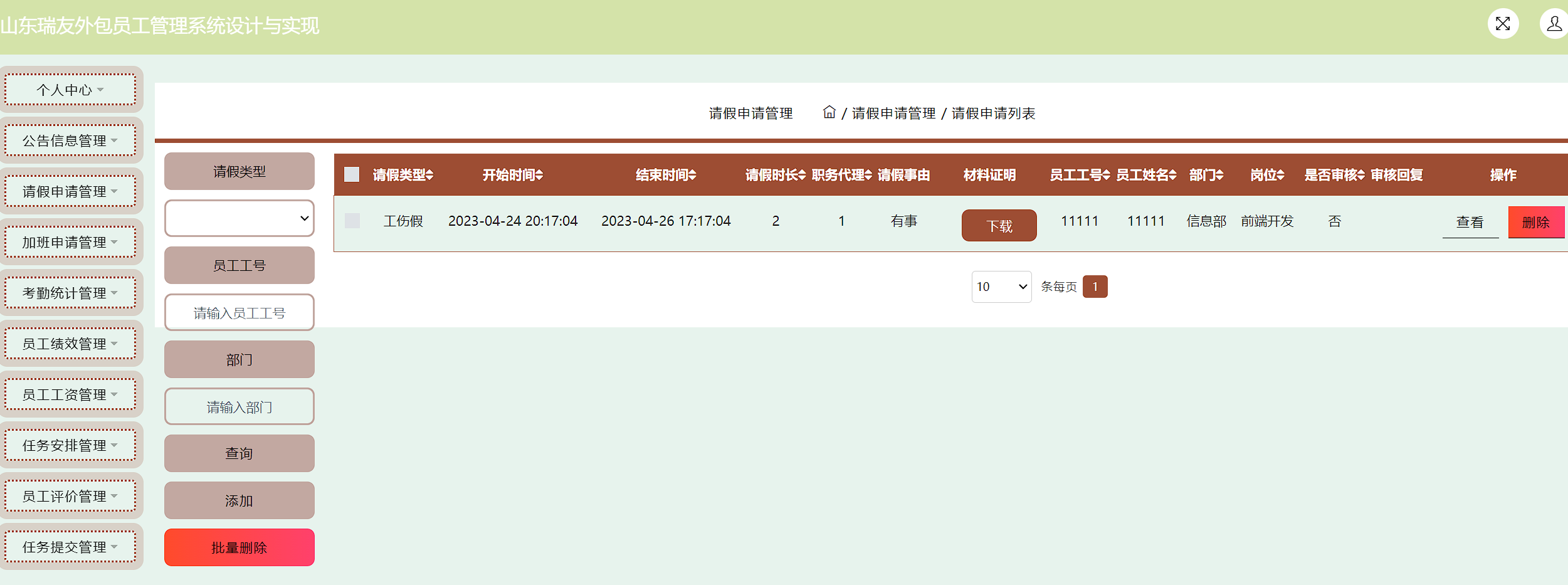Expand the 个人中心 menu

(70, 90)
